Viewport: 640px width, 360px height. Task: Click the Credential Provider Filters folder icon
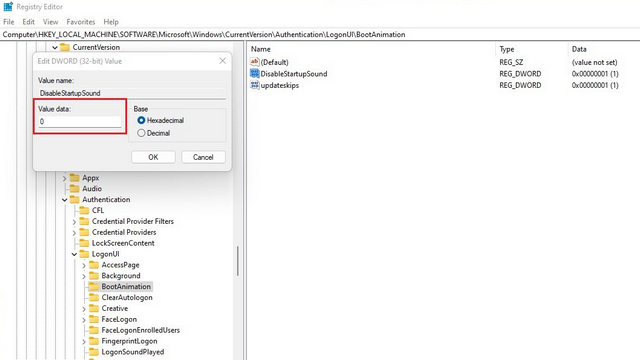click(x=84, y=221)
